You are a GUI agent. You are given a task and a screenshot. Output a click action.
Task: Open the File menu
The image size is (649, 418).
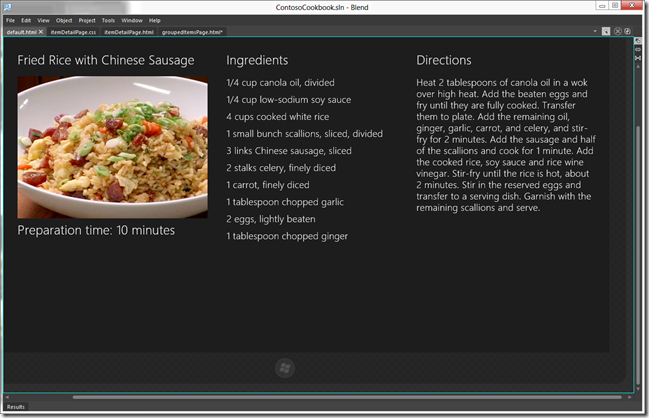point(10,20)
